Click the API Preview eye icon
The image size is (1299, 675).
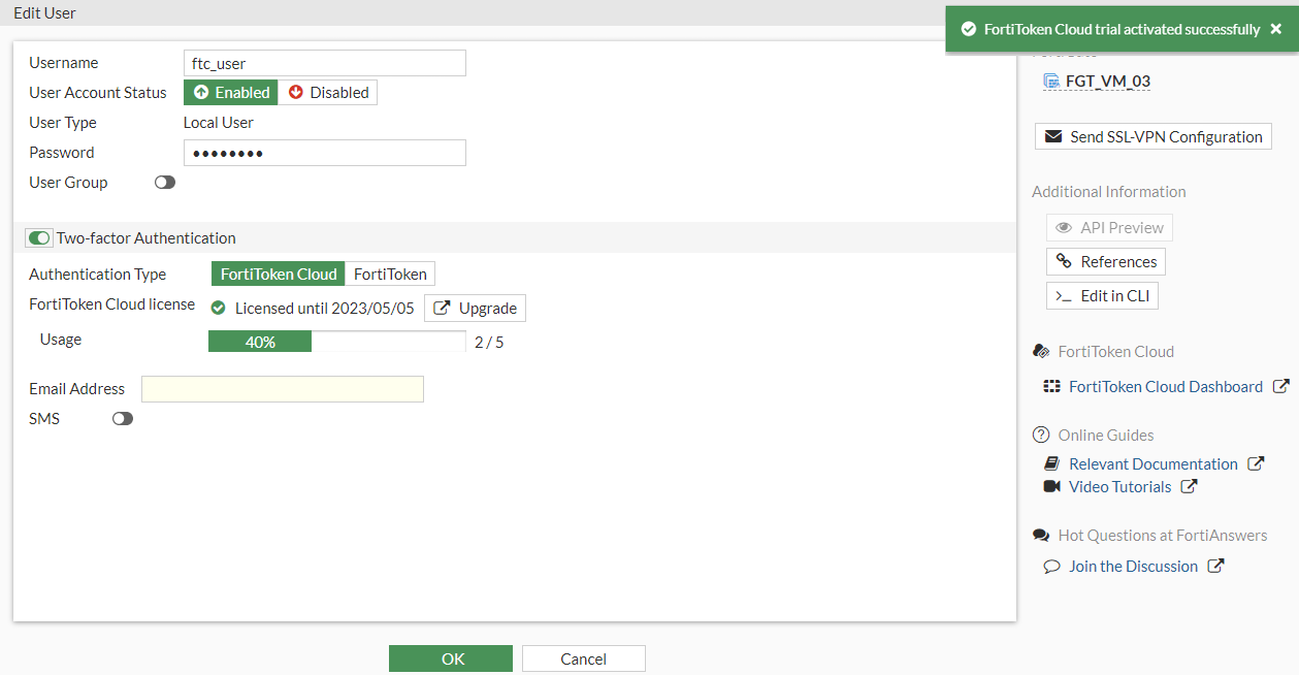click(x=1064, y=227)
